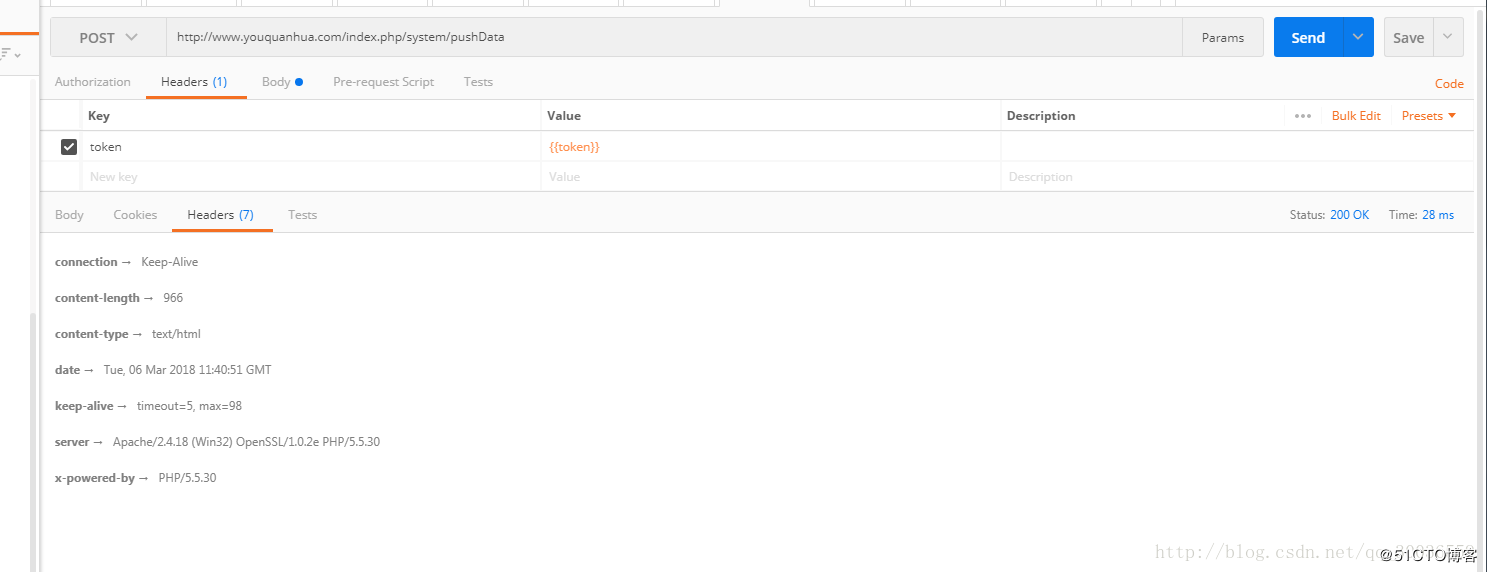Open the request Body tab

(282, 82)
